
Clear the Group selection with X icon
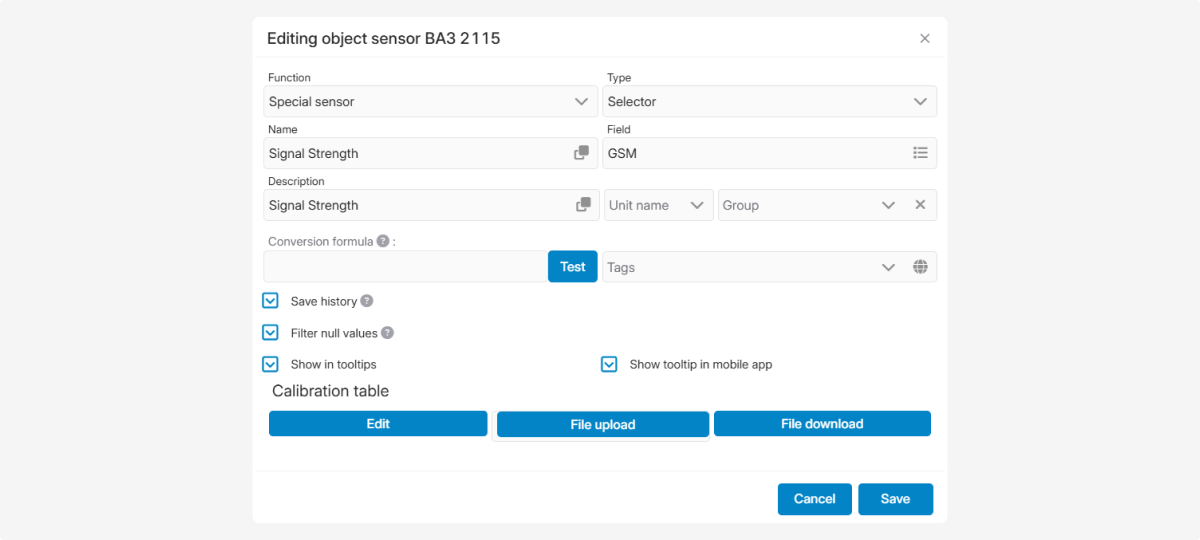(920, 205)
